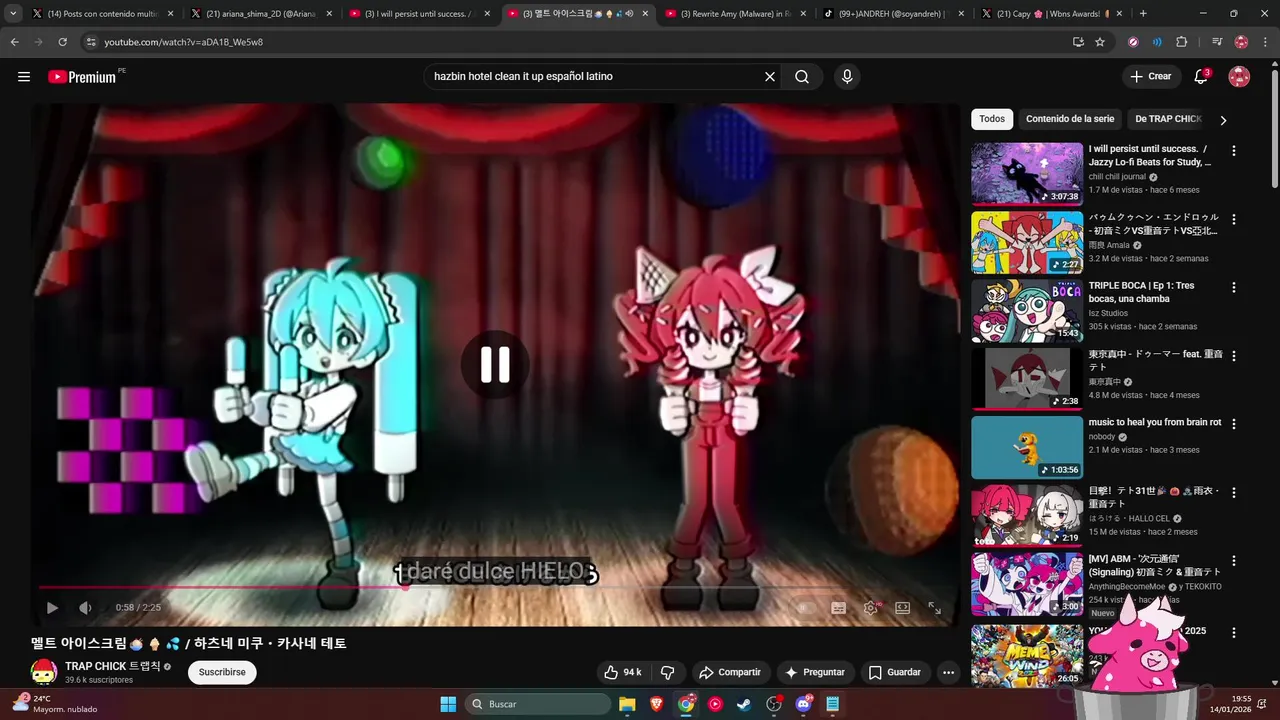Open the YouTube hamburger guide menu

pos(24,77)
